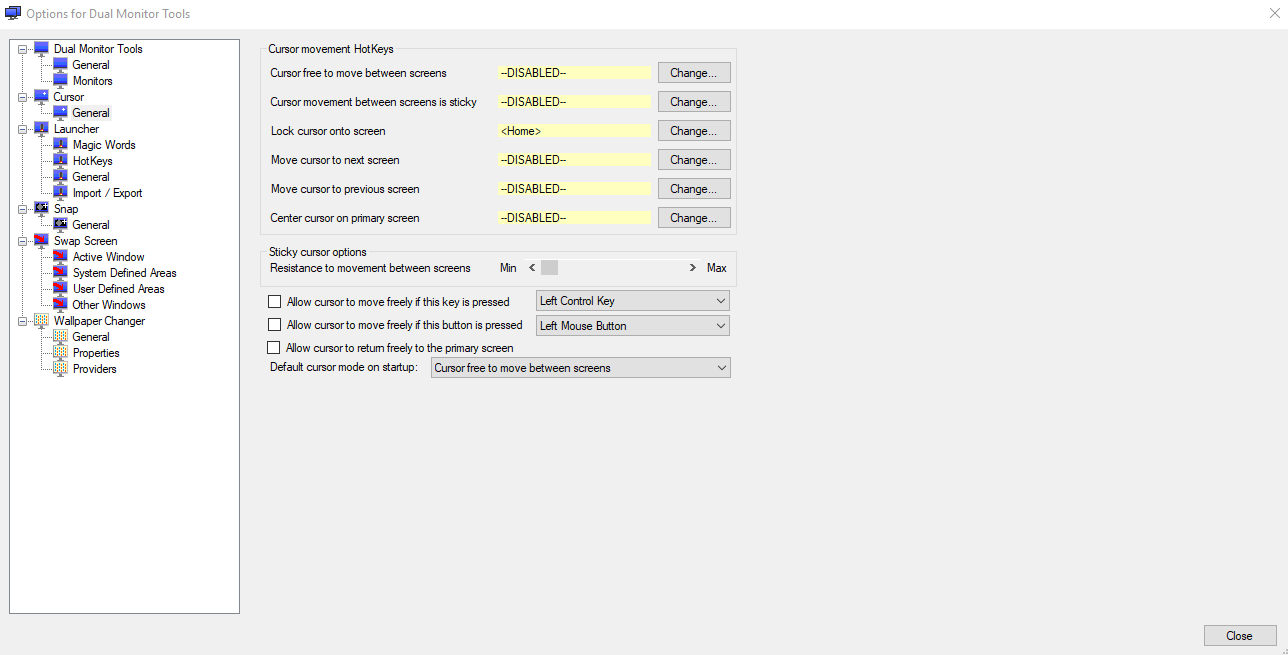This screenshot has height=655, width=1288.
Task: Click icon beside General under Launcher
Action: click(x=60, y=177)
